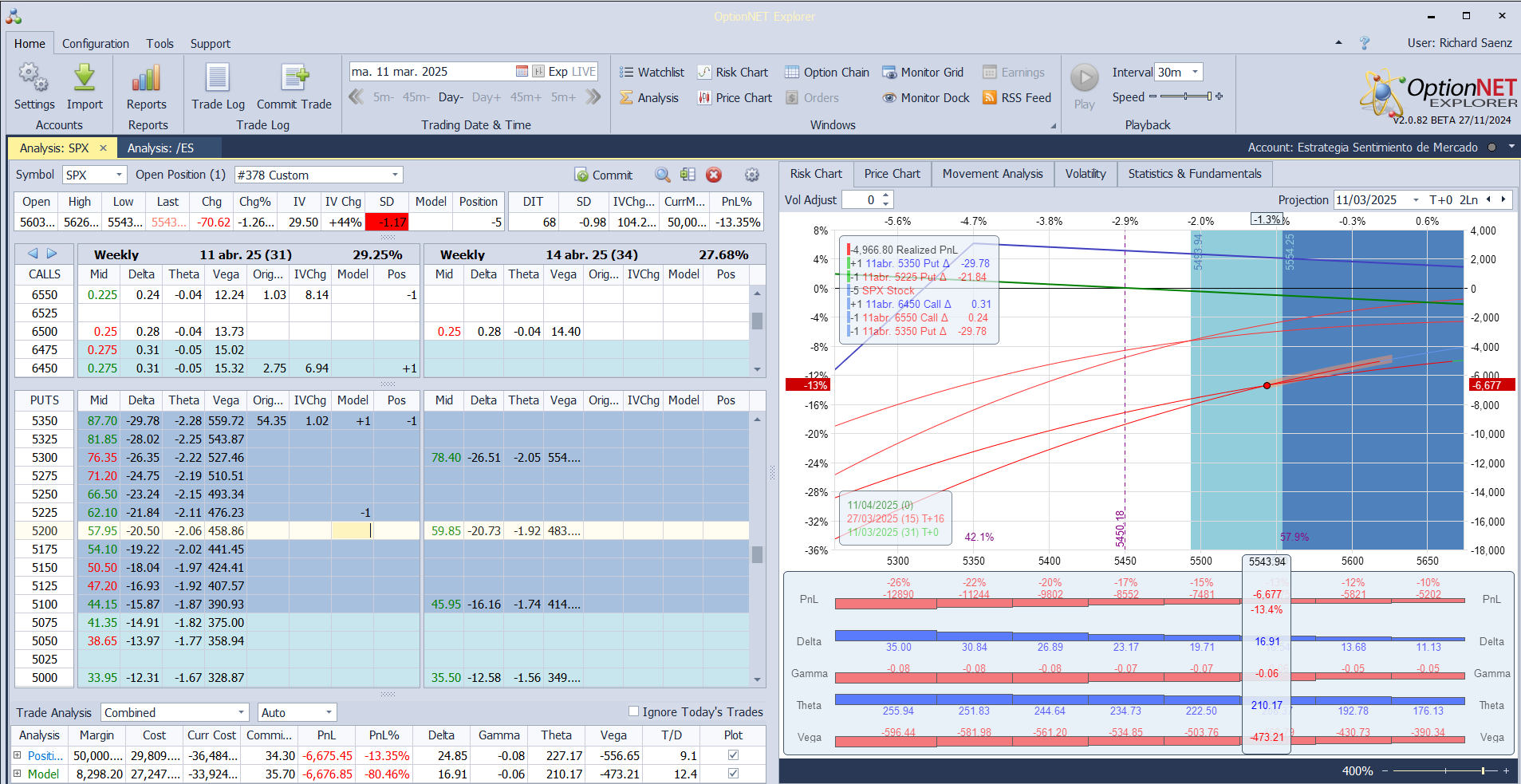Switch to the Volatility tab
The height and width of the screenshot is (784, 1521).
[1086, 174]
